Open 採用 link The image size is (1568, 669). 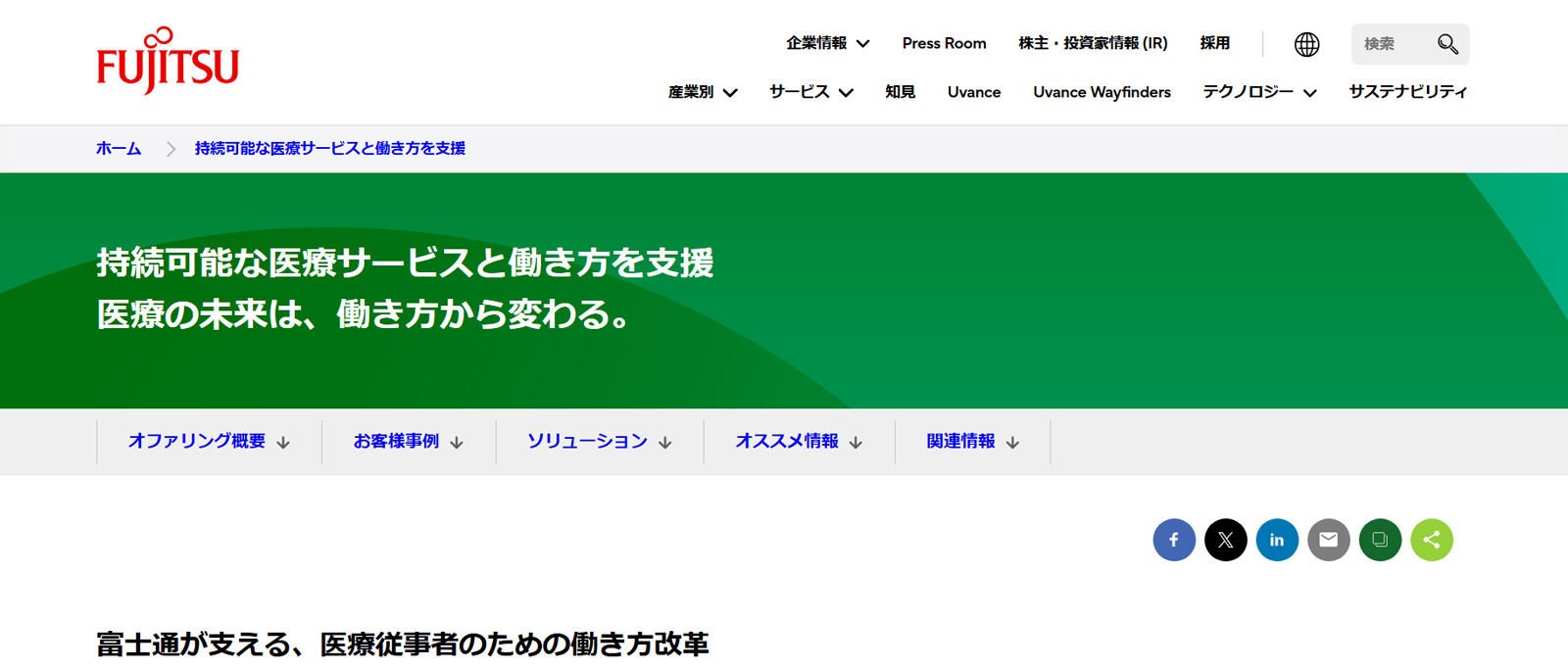(1215, 43)
